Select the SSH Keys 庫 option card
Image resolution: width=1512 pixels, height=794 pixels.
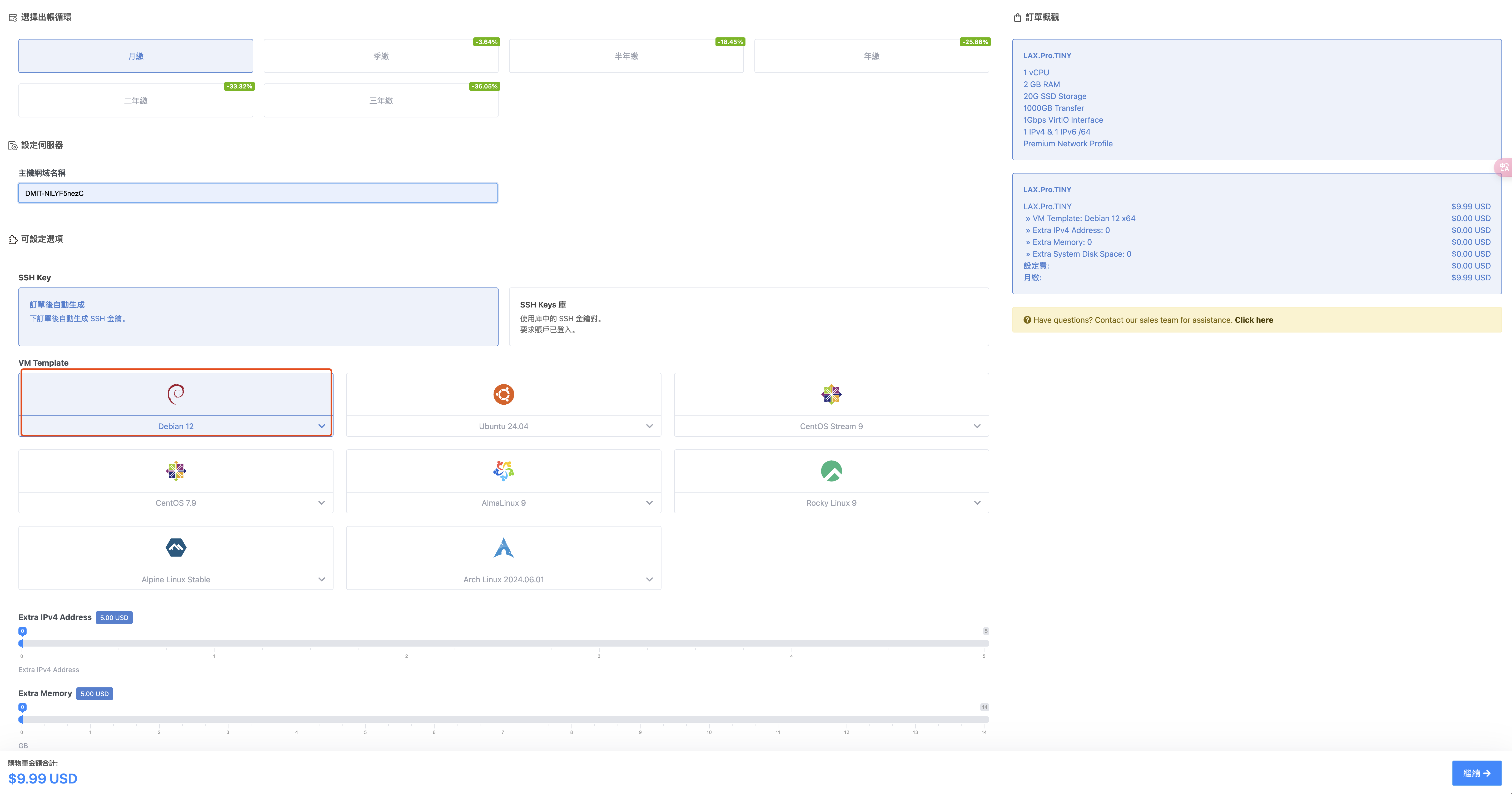(748, 317)
